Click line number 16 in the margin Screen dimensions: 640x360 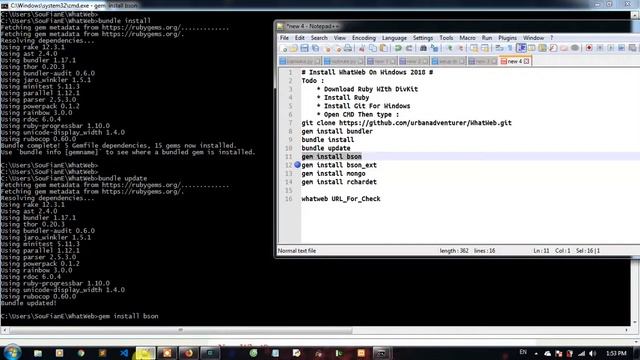tap(289, 199)
